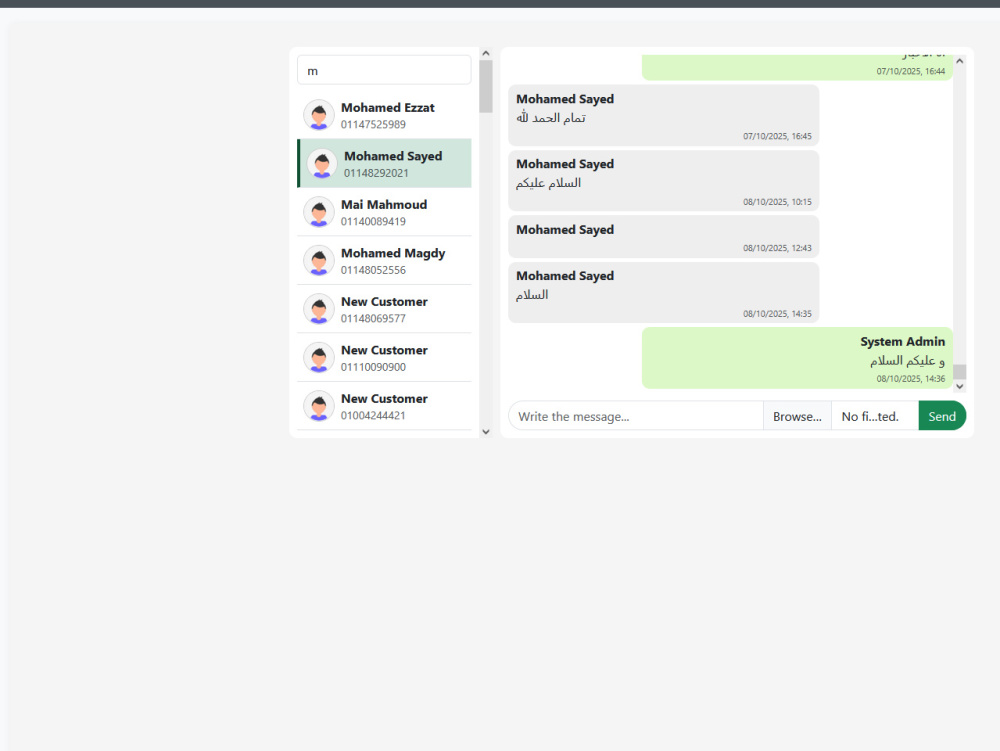Open New Customer 01004244421 chat

(x=384, y=406)
